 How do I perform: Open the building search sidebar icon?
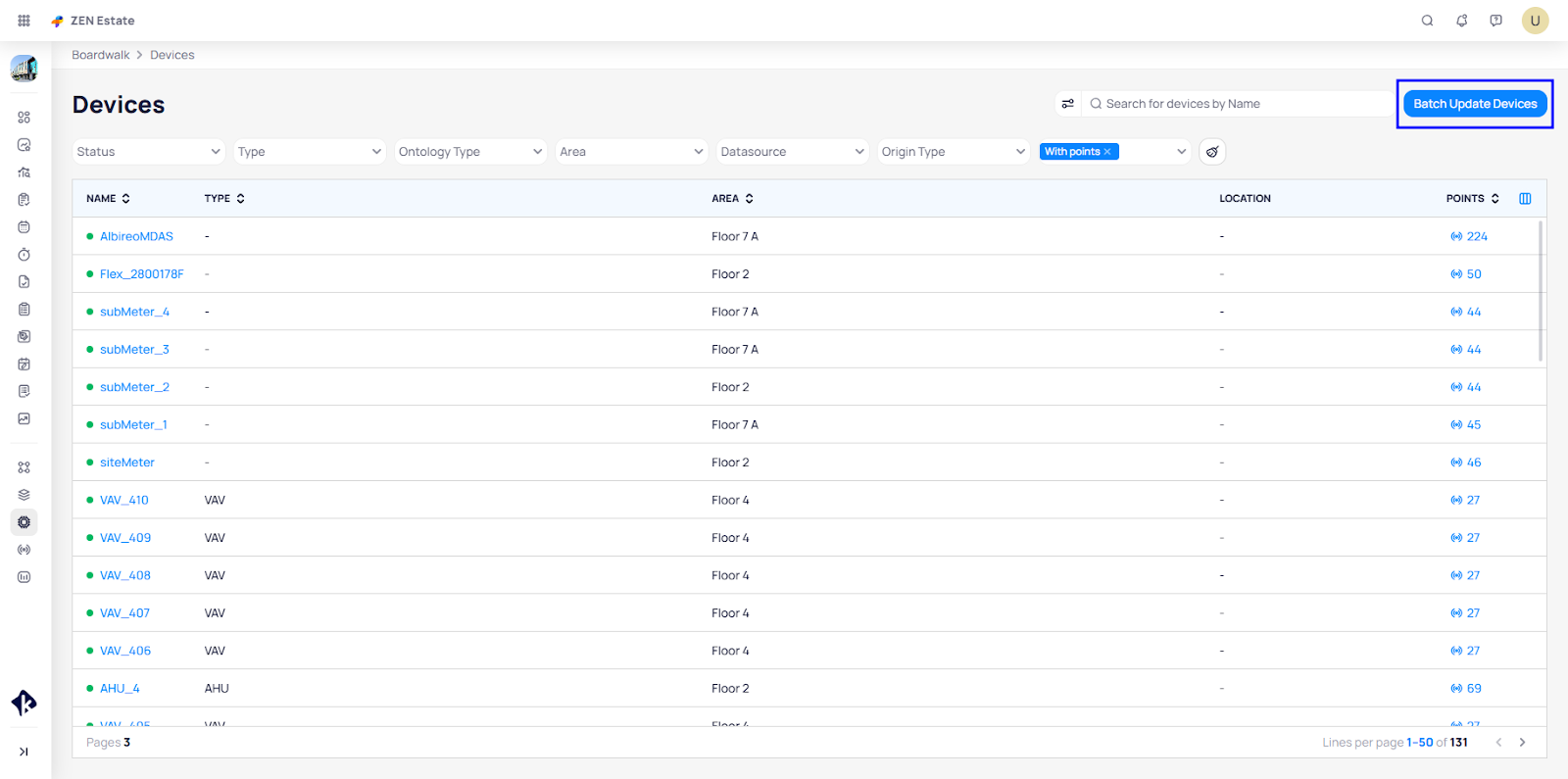pyautogui.click(x=24, y=172)
